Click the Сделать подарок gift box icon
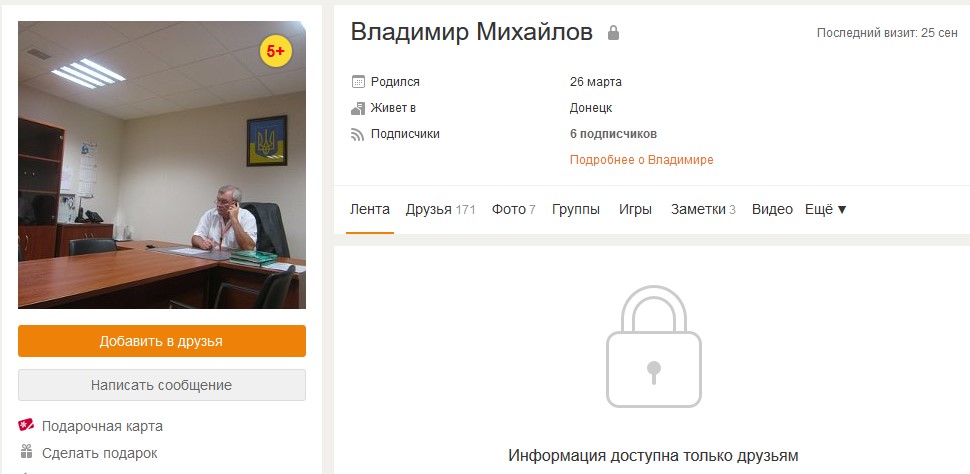This screenshot has height=474, width=970. point(26,452)
